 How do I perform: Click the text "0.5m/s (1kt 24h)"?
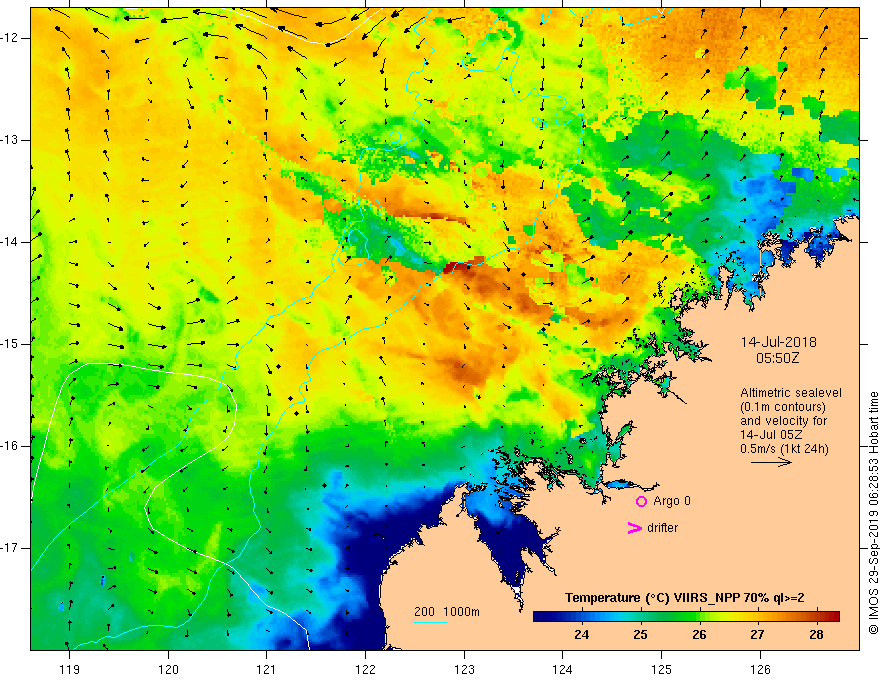tap(784, 449)
